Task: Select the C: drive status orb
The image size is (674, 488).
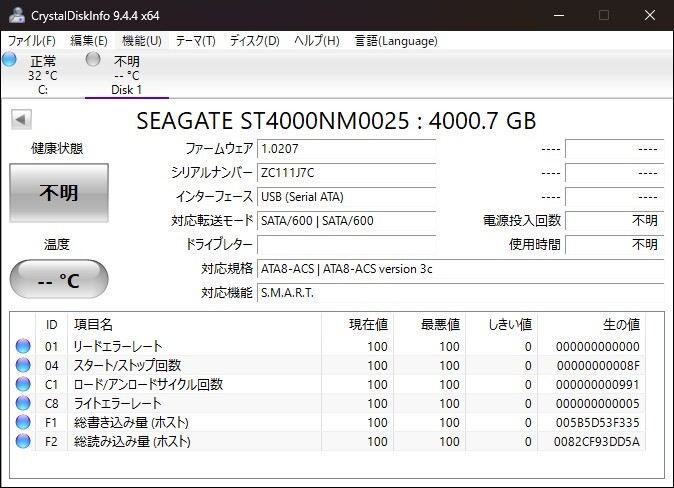Action: [x=10, y=60]
